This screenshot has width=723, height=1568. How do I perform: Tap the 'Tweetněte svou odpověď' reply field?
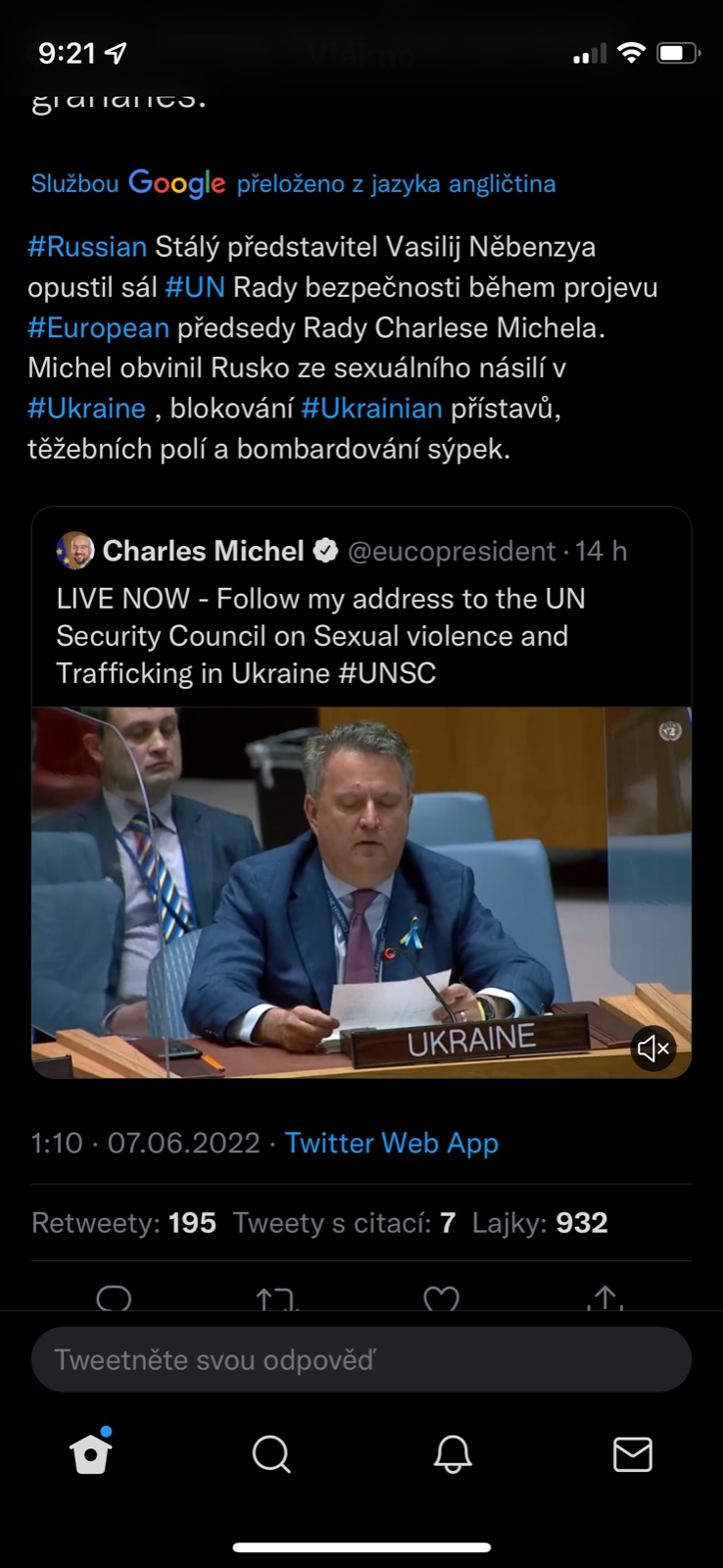pyautogui.click(x=361, y=1359)
